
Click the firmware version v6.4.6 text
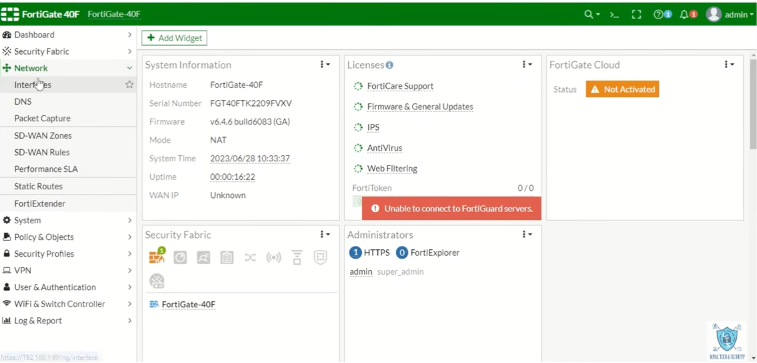(x=250, y=122)
